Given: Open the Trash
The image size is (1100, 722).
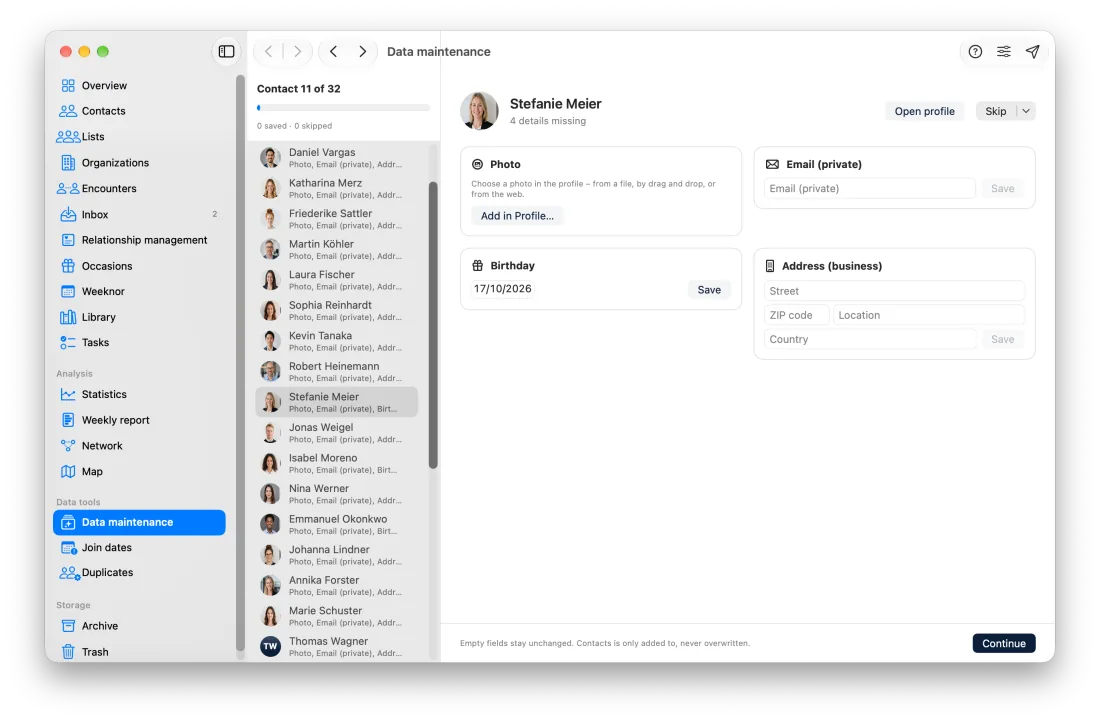Looking at the screenshot, I should 139,652.
